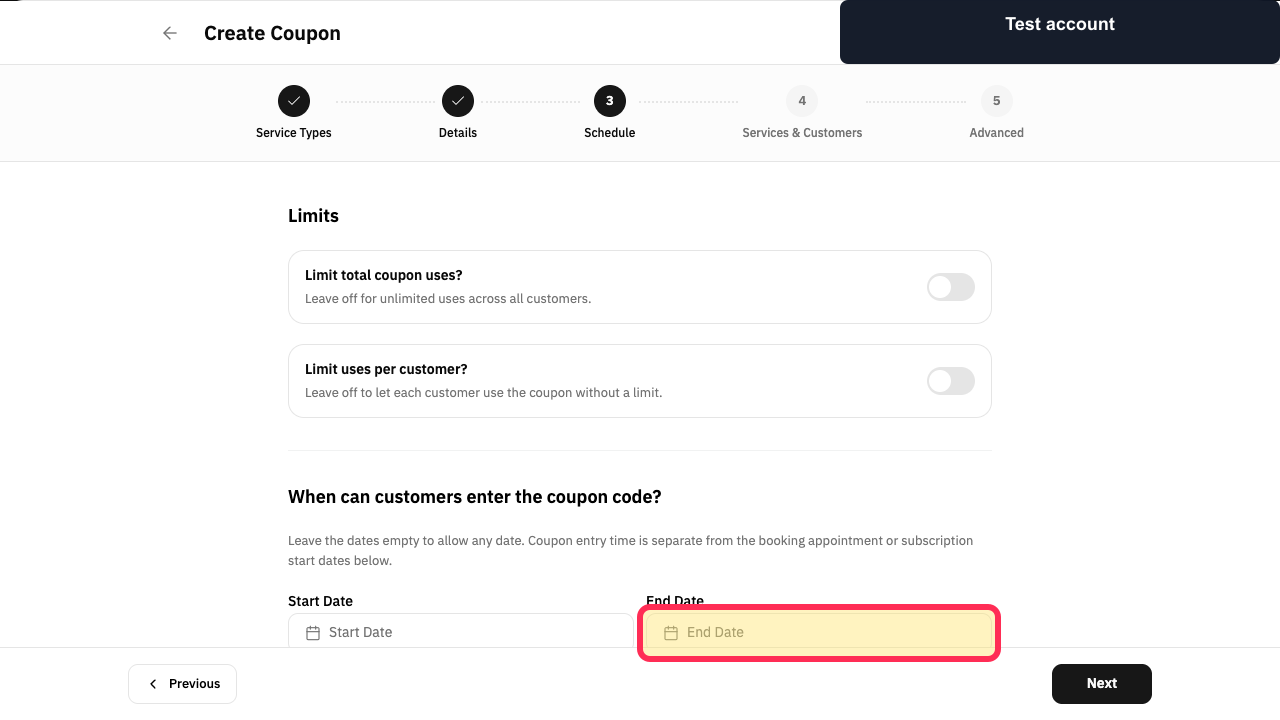The width and height of the screenshot is (1280, 720).
Task: Click the Previous button chevron
Action: tap(153, 684)
